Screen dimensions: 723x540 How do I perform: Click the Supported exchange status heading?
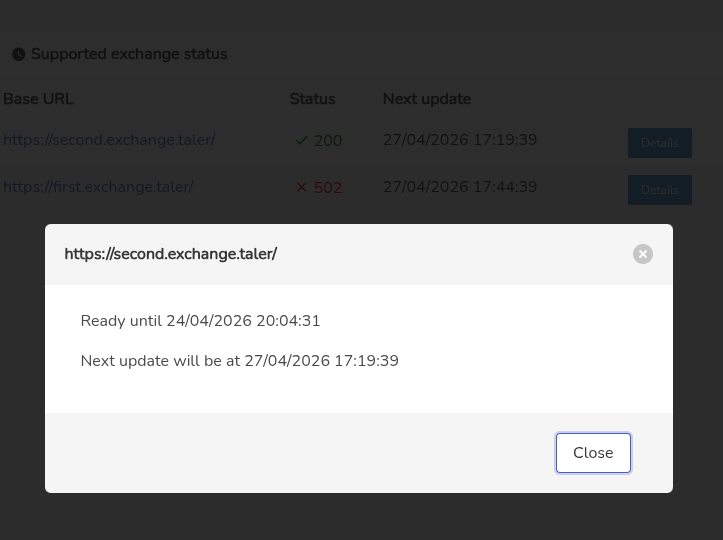[x=129, y=55]
